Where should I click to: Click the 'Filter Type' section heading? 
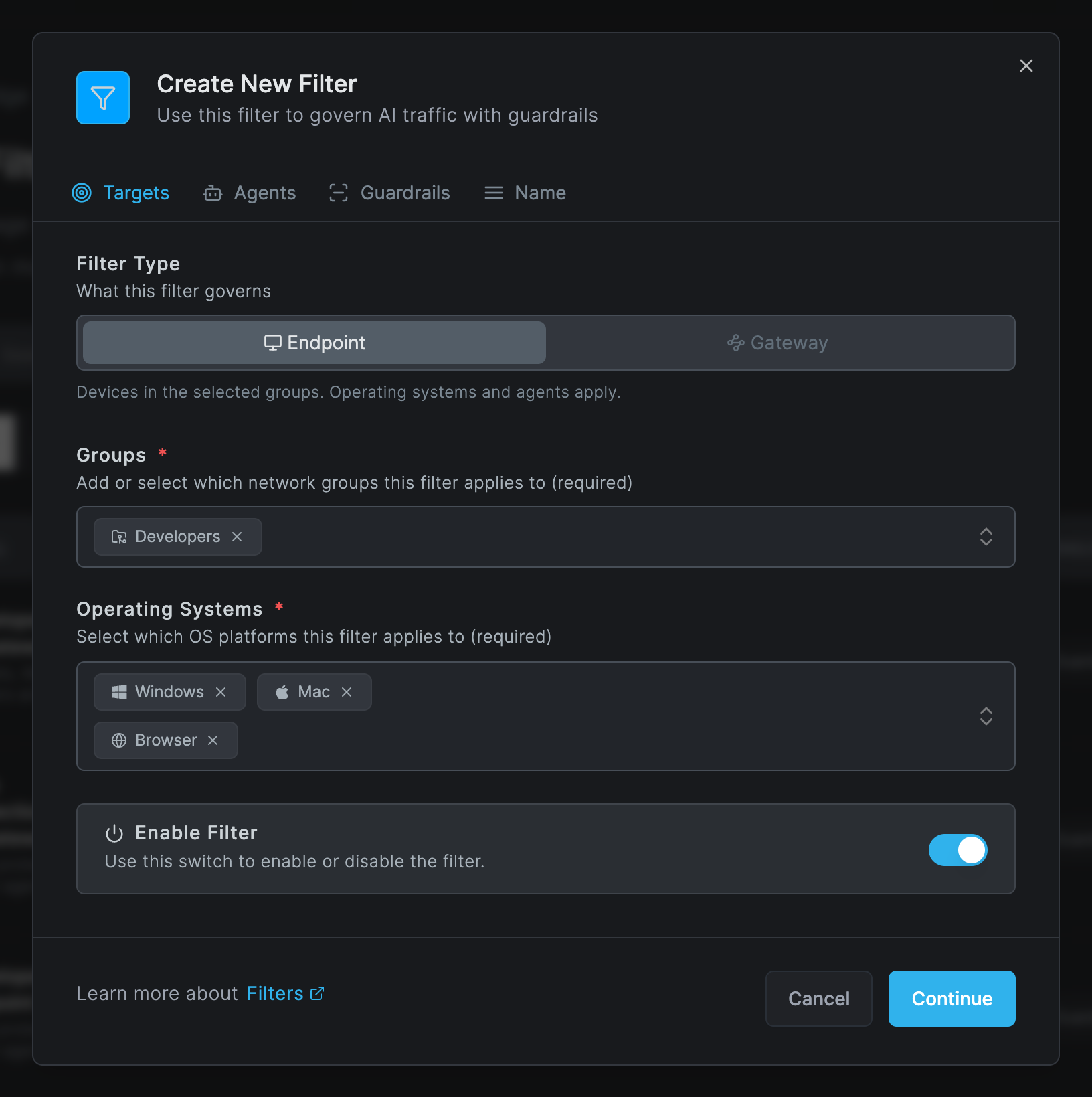[128, 264]
